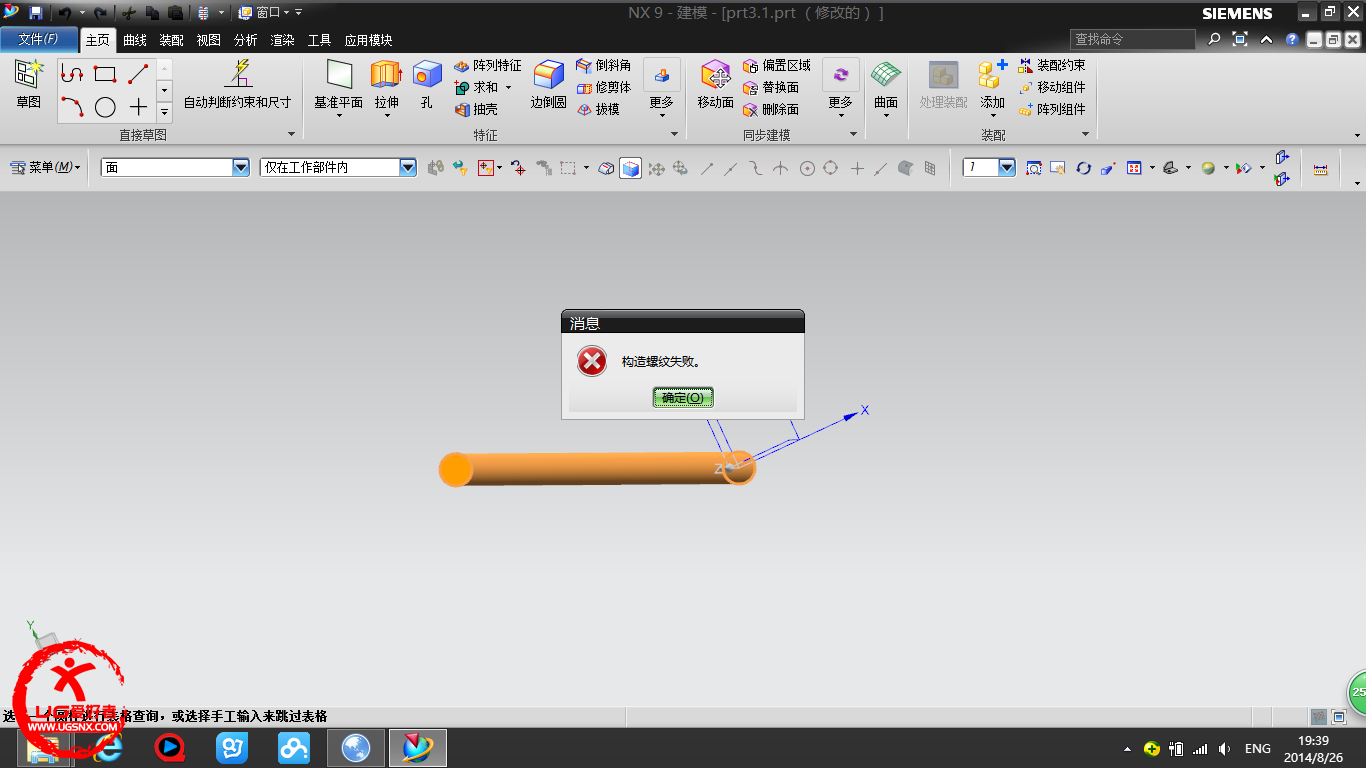
Task: Switch to the 曲线 ribbon tab
Action: point(134,40)
